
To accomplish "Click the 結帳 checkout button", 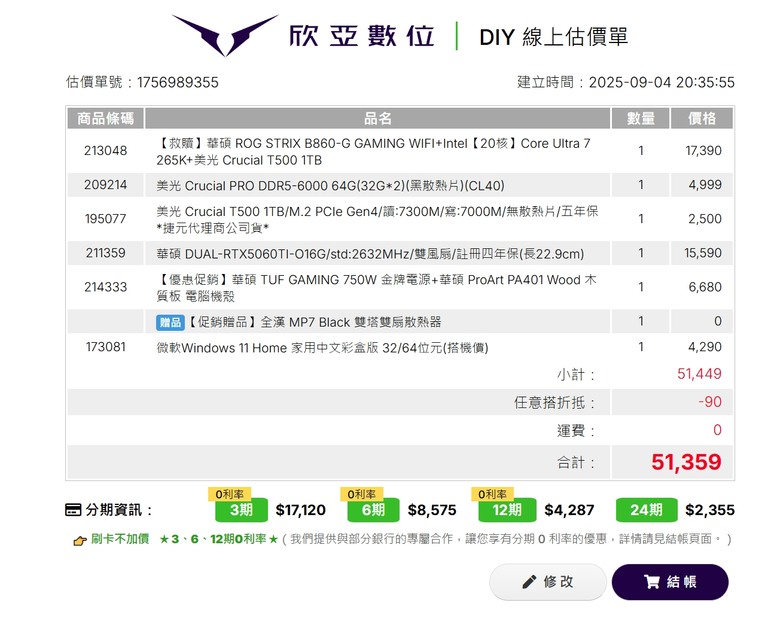I will coord(670,582).
